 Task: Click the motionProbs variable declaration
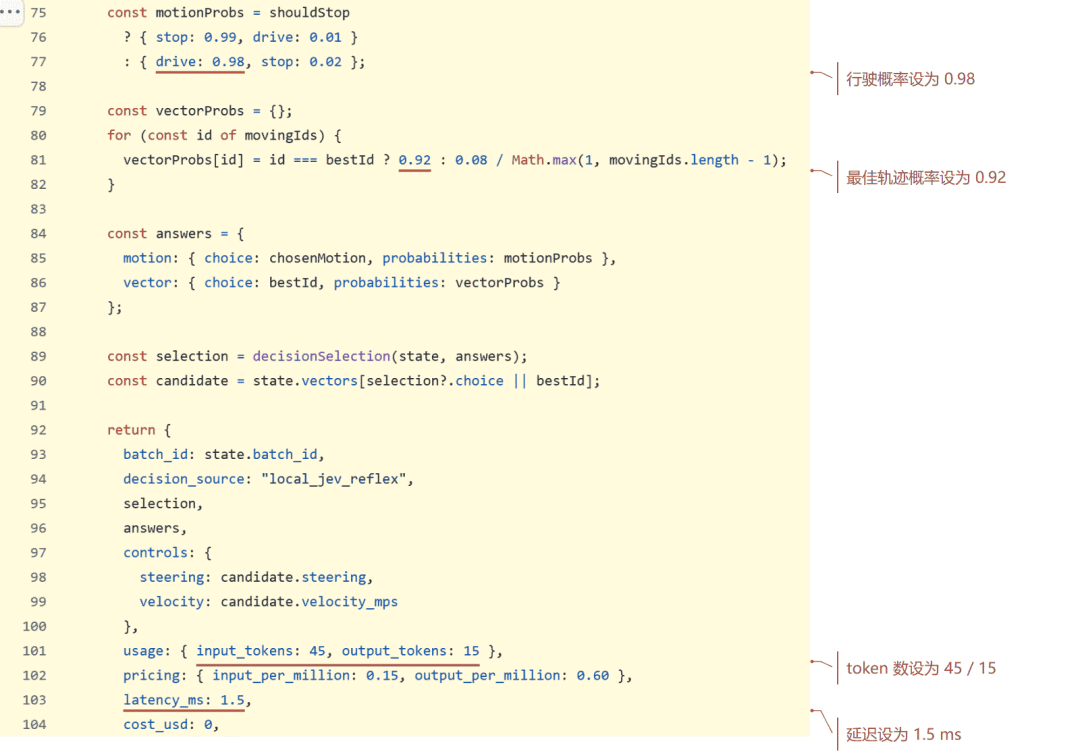coord(200,13)
